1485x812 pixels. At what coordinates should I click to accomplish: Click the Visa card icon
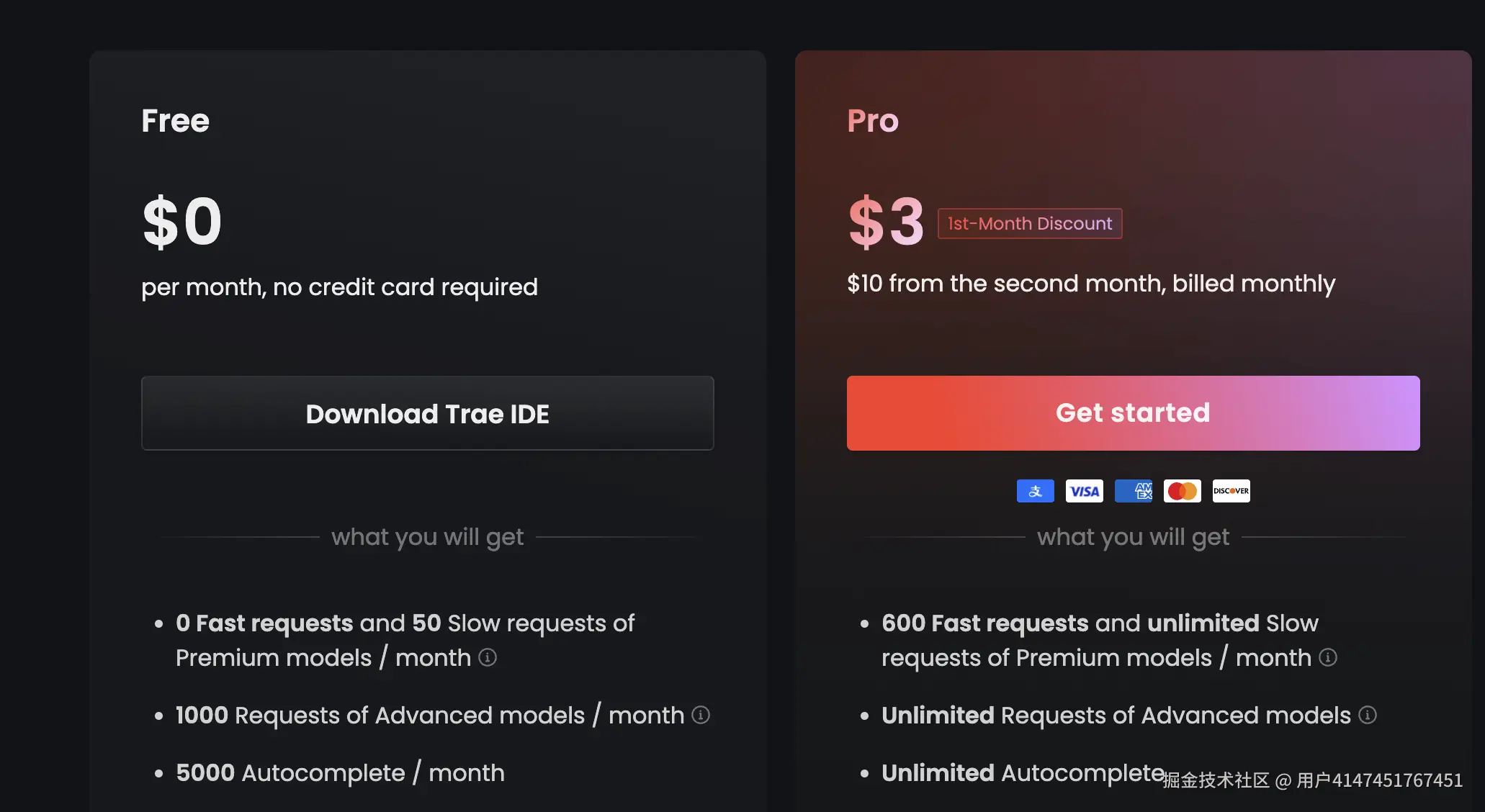[x=1084, y=491]
